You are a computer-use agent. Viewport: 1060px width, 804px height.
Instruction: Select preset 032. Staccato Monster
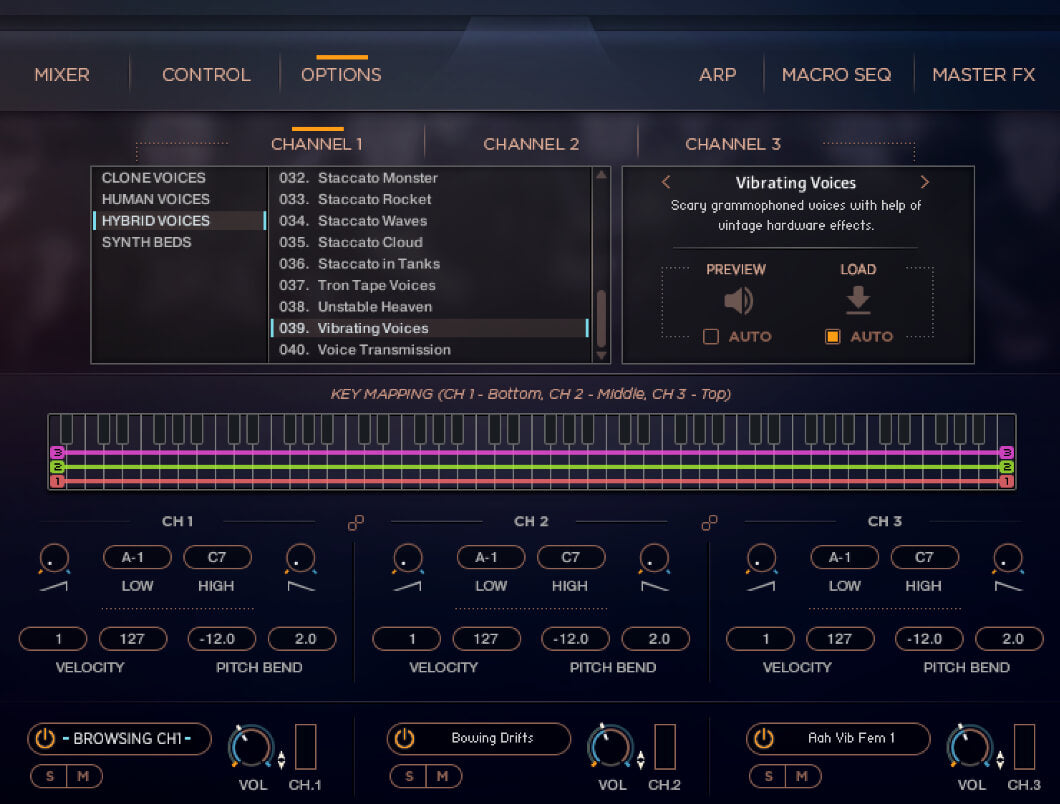point(430,178)
